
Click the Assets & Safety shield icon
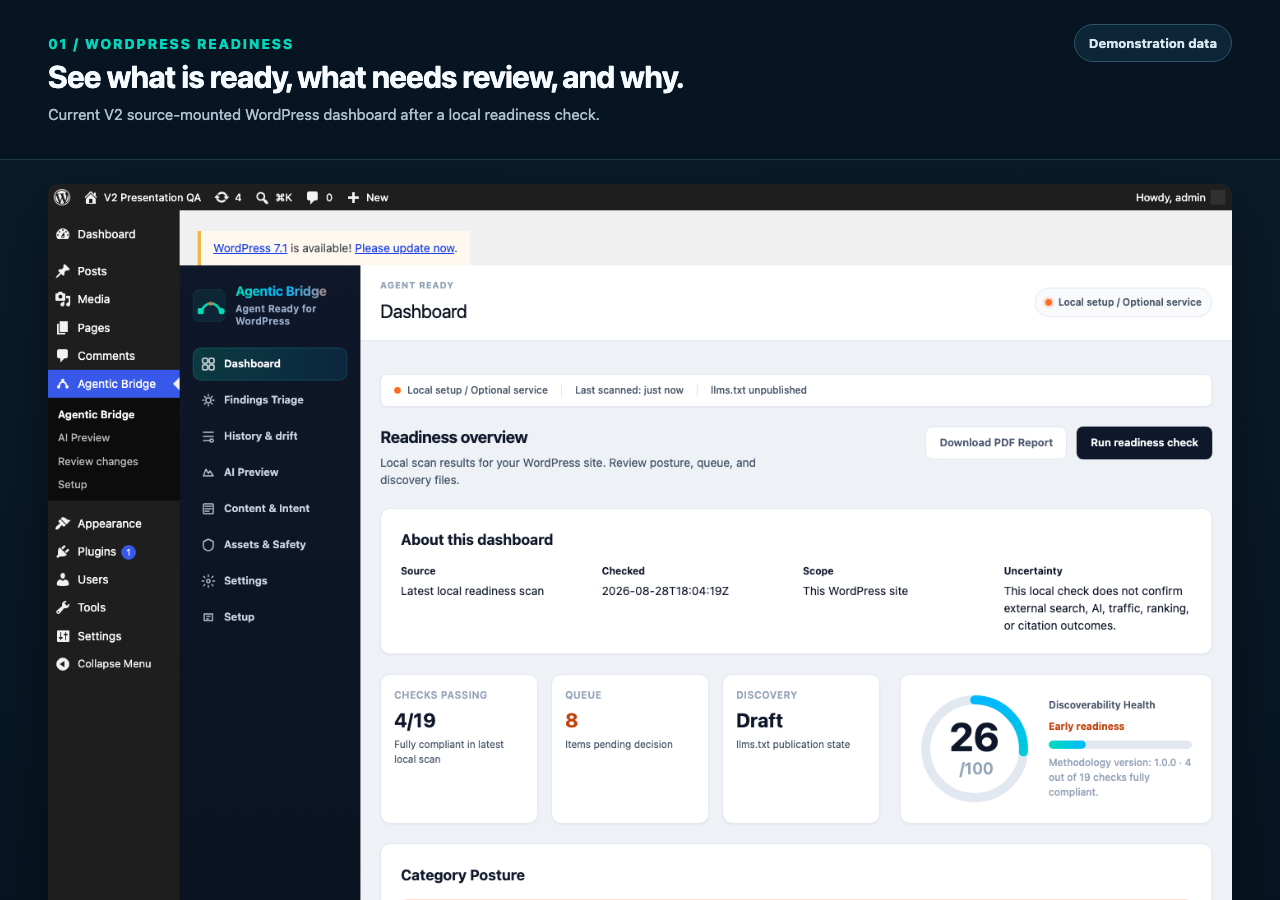[x=208, y=545]
